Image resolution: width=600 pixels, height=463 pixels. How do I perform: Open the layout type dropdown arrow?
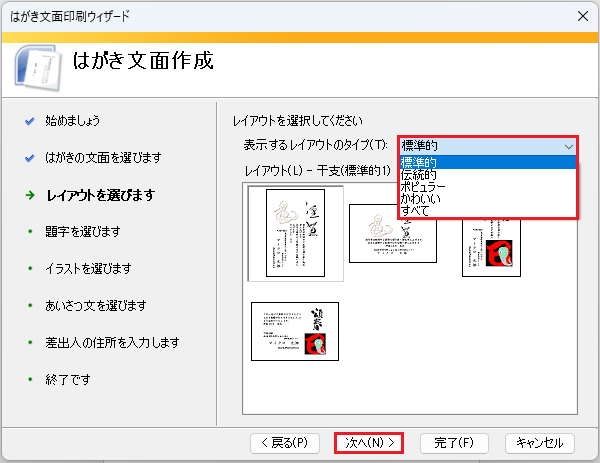[x=566, y=145]
